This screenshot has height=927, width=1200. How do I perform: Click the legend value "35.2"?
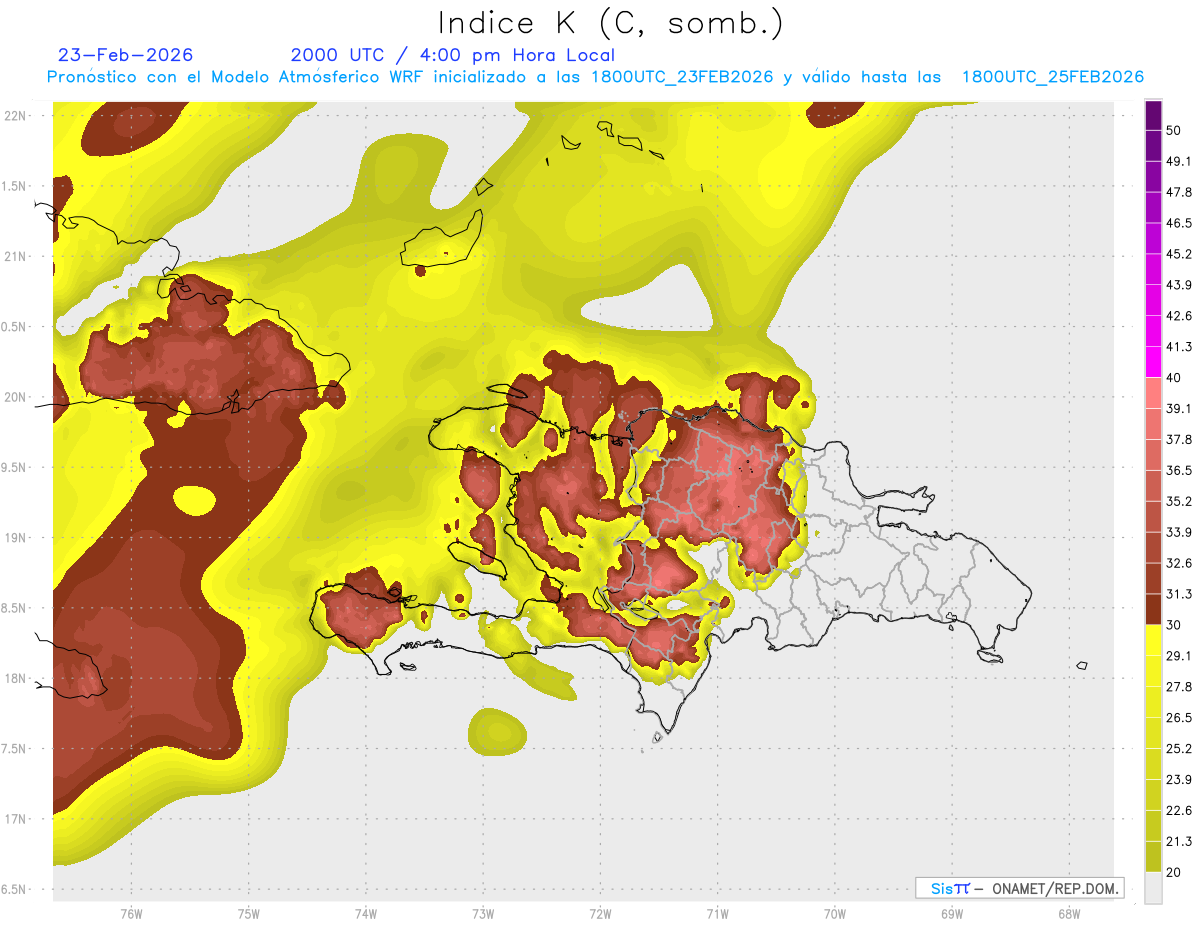(x=1180, y=502)
